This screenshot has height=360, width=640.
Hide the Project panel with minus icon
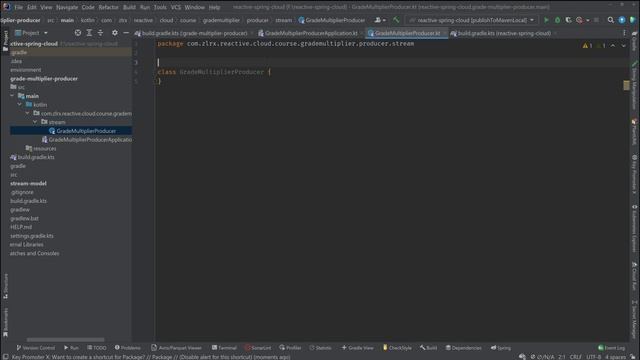(126, 33)
